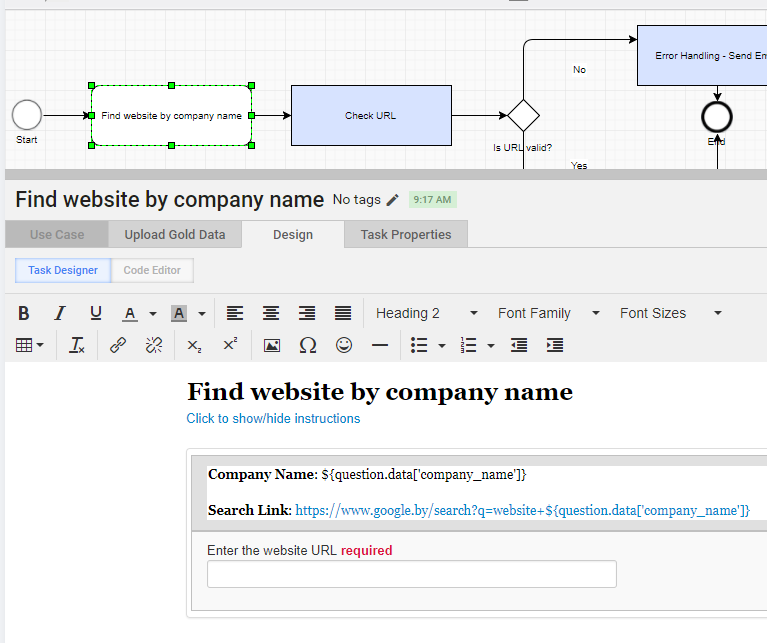Justify text alignment
The image size is (767, 643).
343,313
